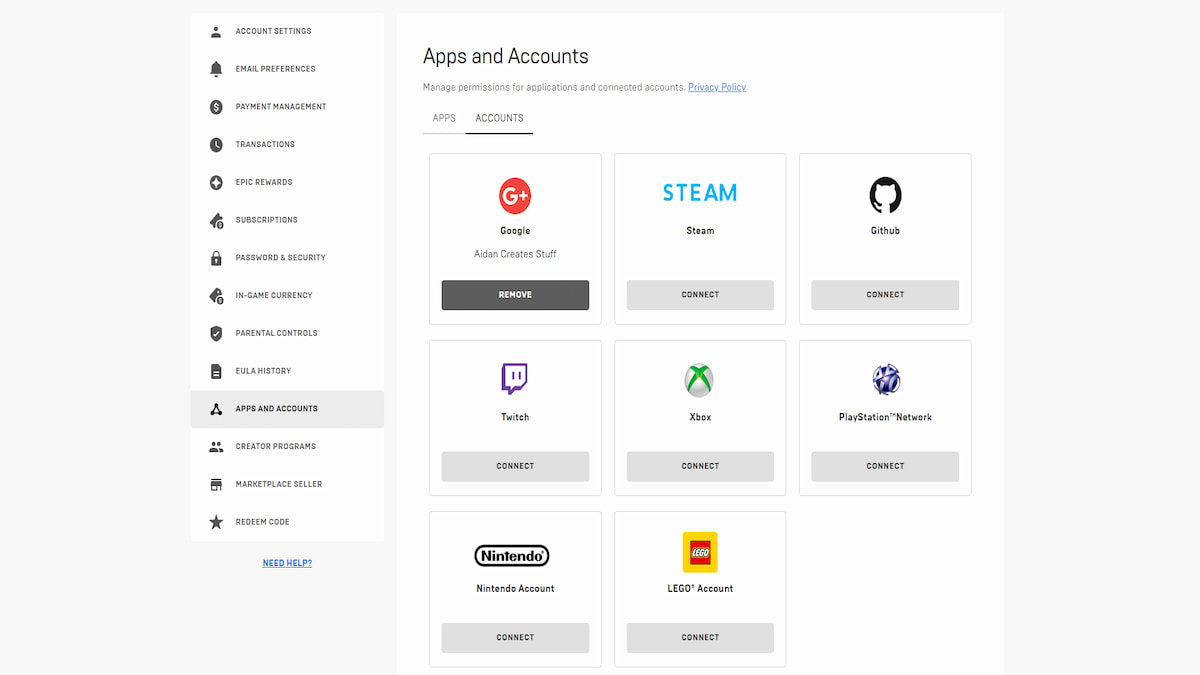Open Creator Programs menu item

tap(275, 446)
